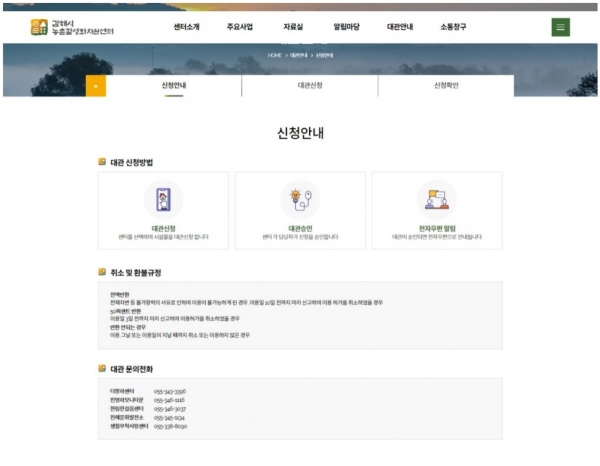
Task: Open the green hamburger menu
Action: click(561, 27)
